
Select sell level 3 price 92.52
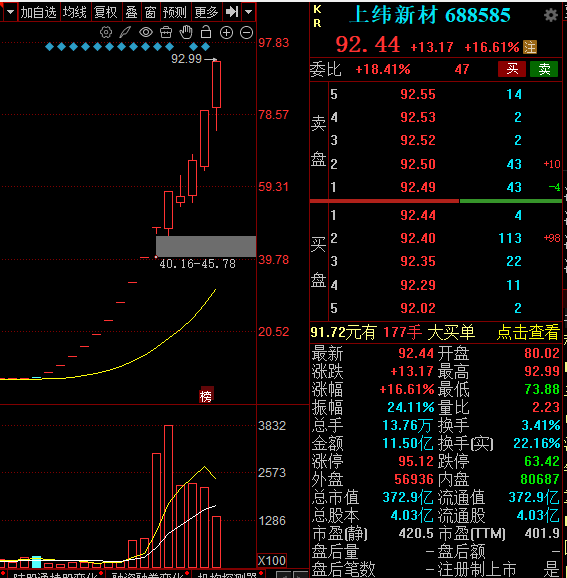click(x=418, y=140)
